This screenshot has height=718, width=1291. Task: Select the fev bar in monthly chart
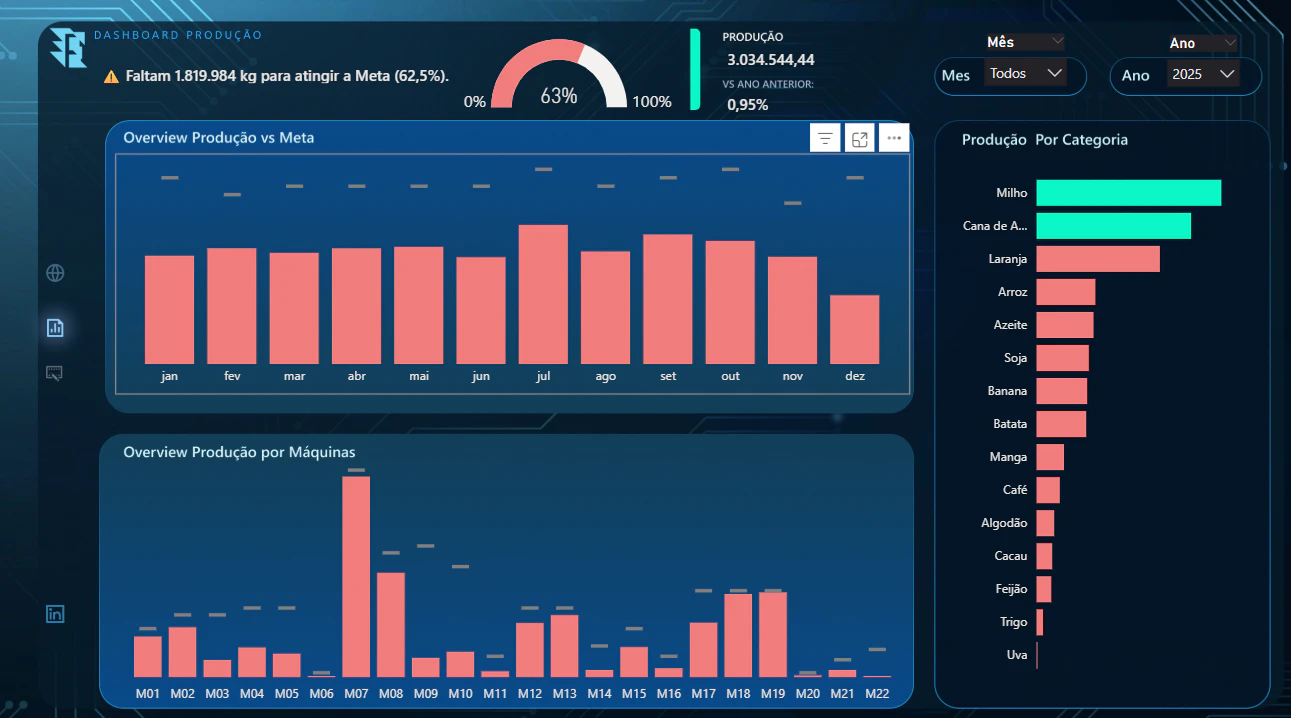pos(232,306)
